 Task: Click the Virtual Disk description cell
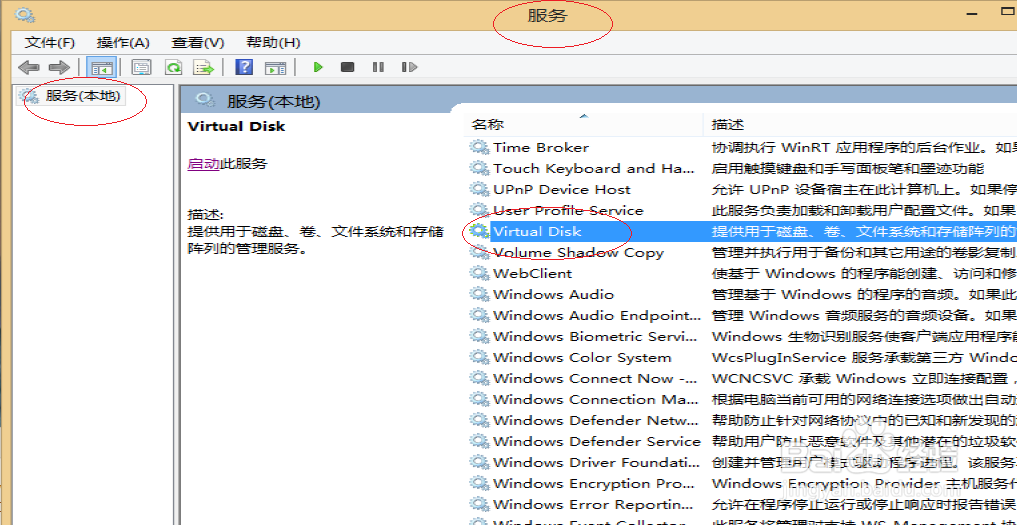pyautogui.click(x=863, y=232)
